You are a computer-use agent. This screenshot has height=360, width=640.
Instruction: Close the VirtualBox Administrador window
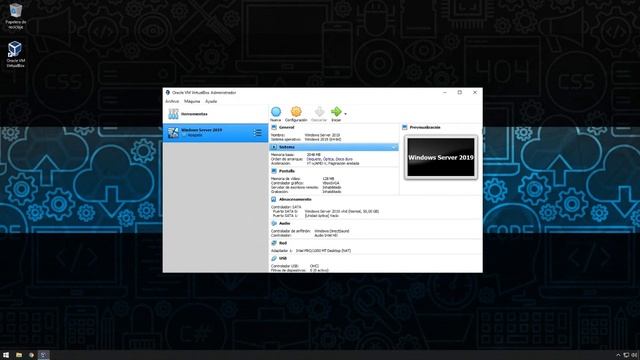tap(475, 93)
